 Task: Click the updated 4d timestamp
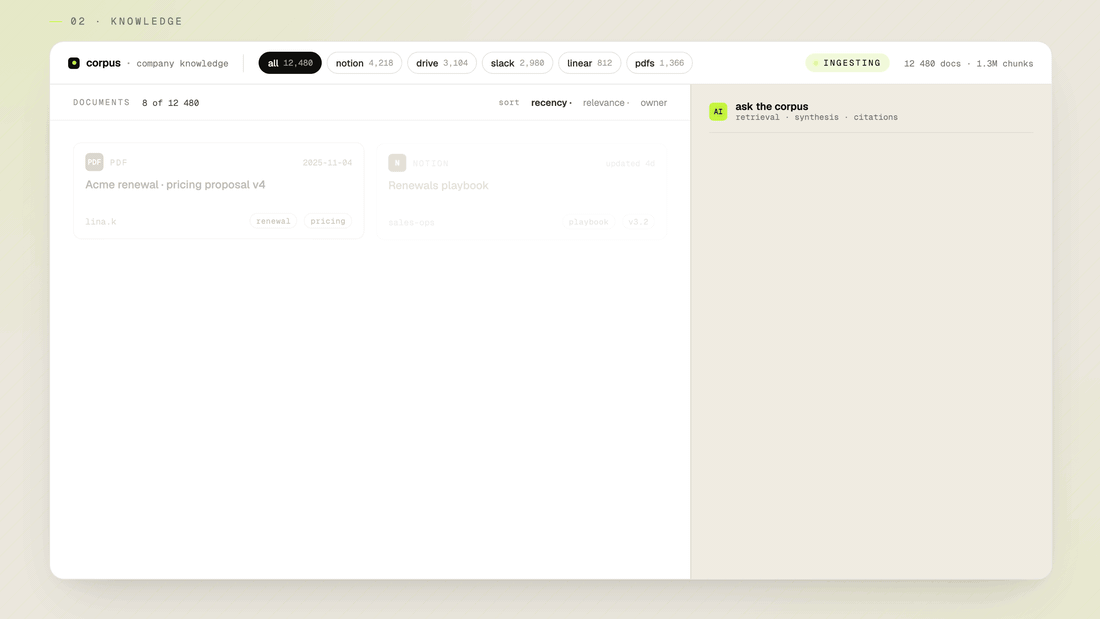pyautogui.click(x=630, y=164)
